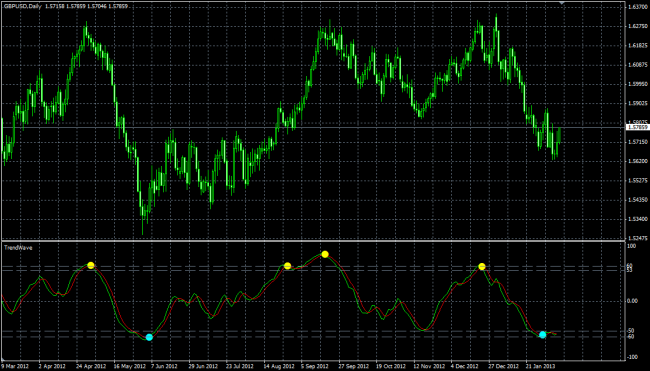Click the 100 level on indicator scale
The image size is (650, 371).
(x=632, y=246)
